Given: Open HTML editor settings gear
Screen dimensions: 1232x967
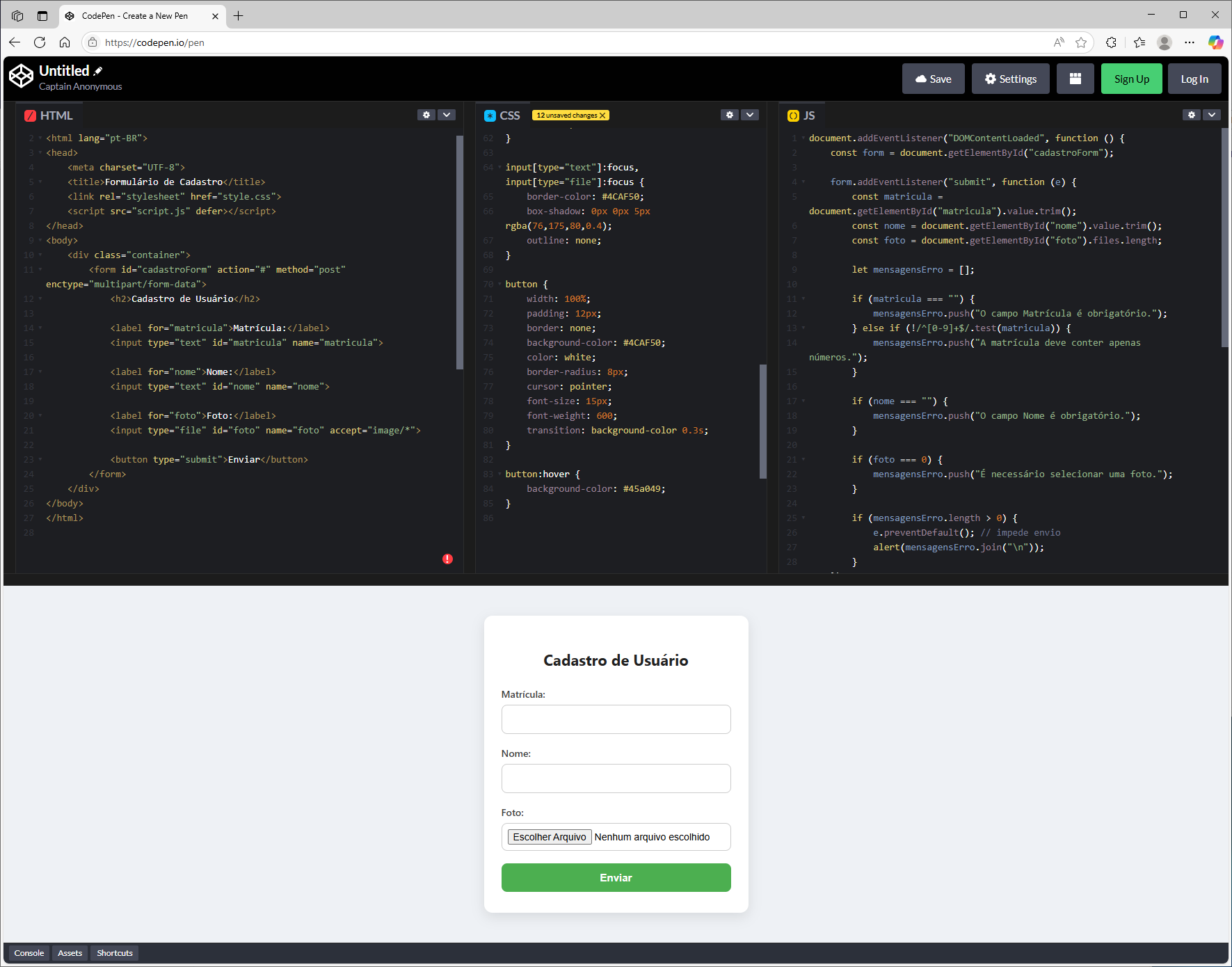Looking at the screenshot, I should 426,115.
